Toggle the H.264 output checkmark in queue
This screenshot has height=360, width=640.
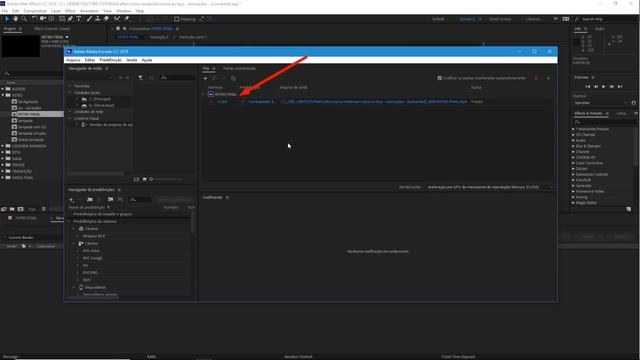point(211,102)
